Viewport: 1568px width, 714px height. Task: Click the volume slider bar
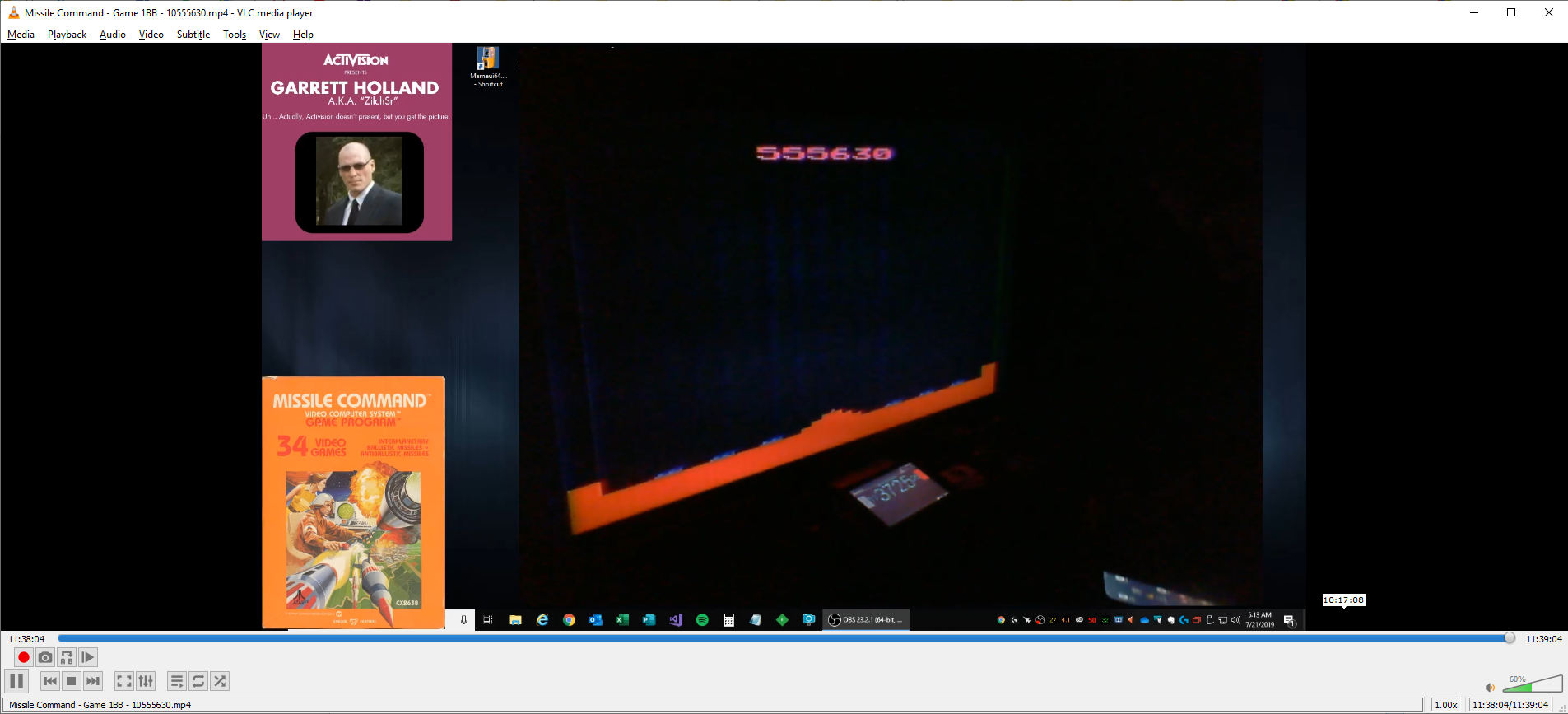tap(1533, 684)
